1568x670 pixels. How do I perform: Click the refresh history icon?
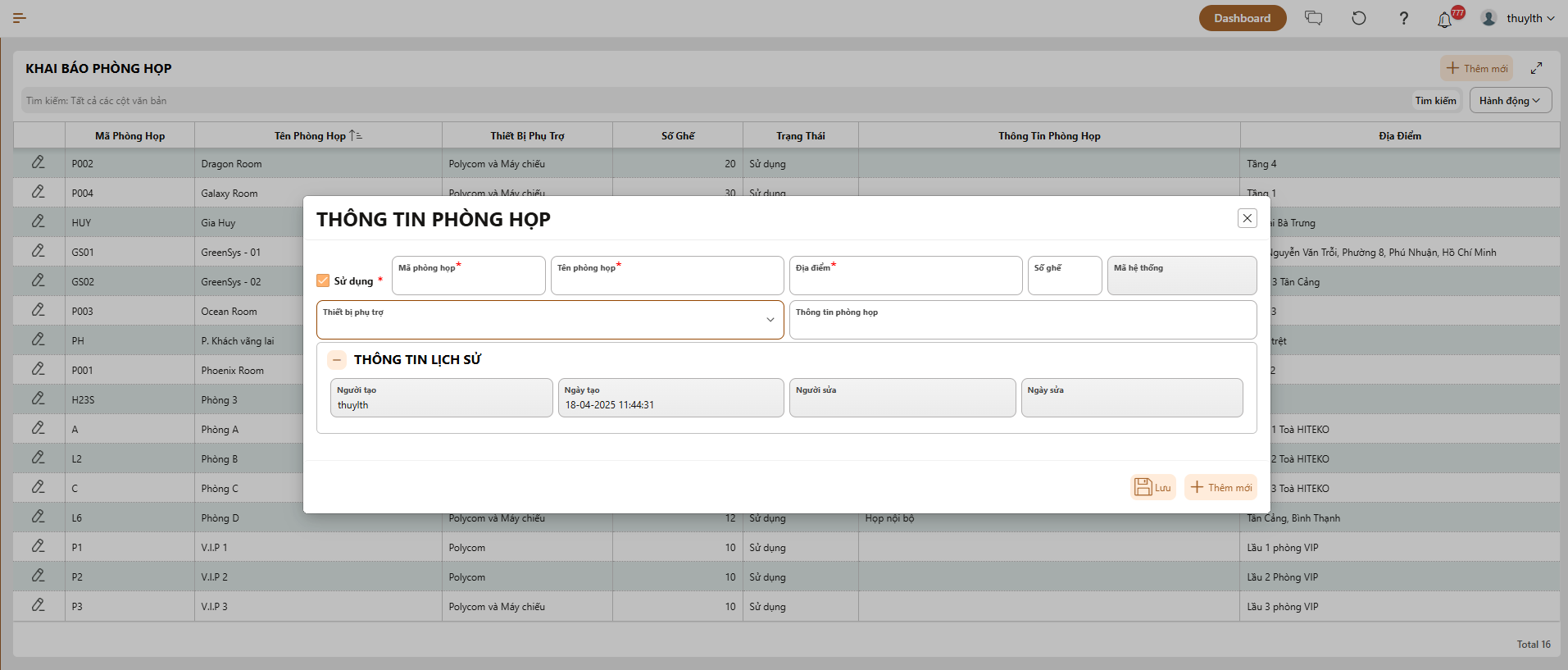(x=1359, y=18)
